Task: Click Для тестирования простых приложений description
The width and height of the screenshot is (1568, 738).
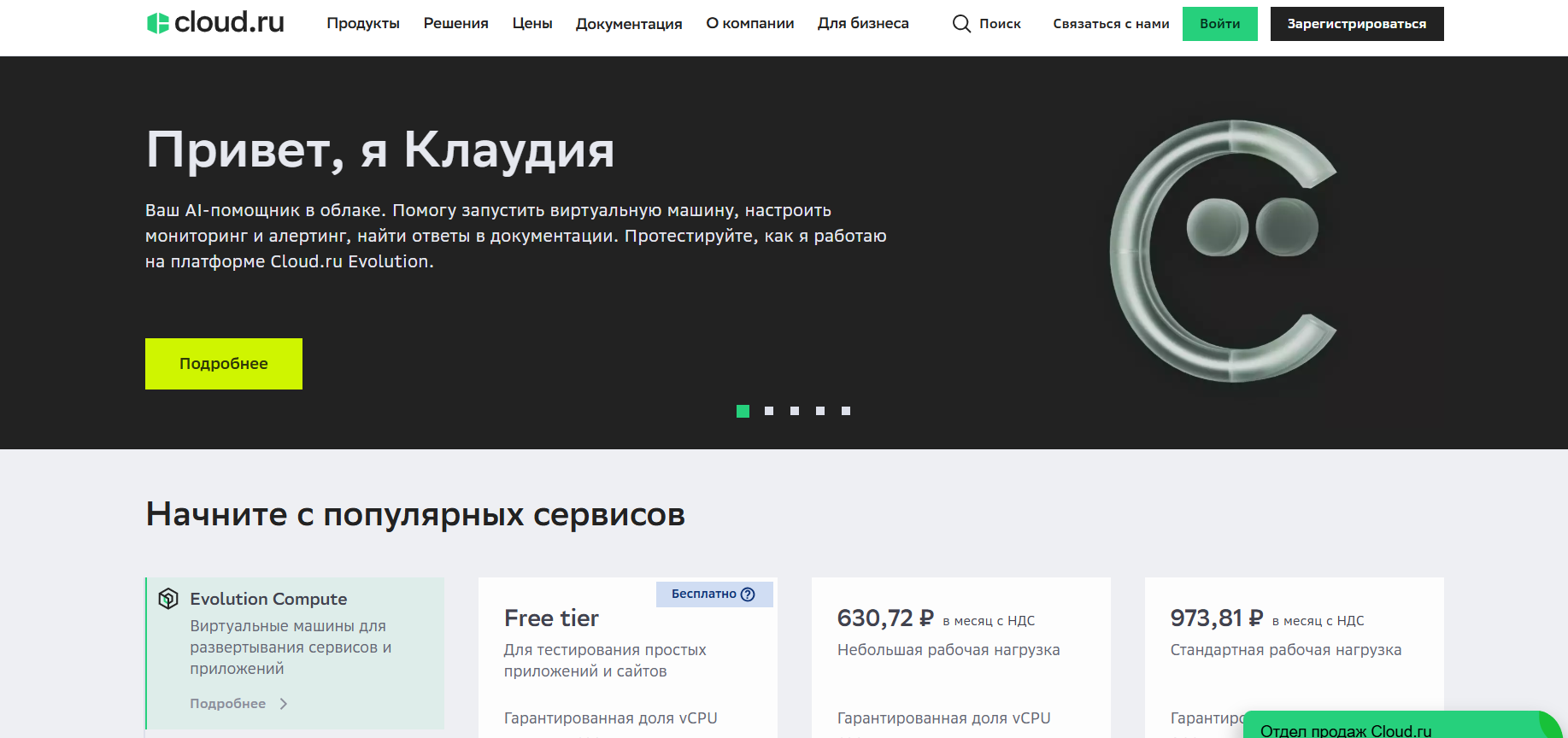Action: tap(605, 660)
